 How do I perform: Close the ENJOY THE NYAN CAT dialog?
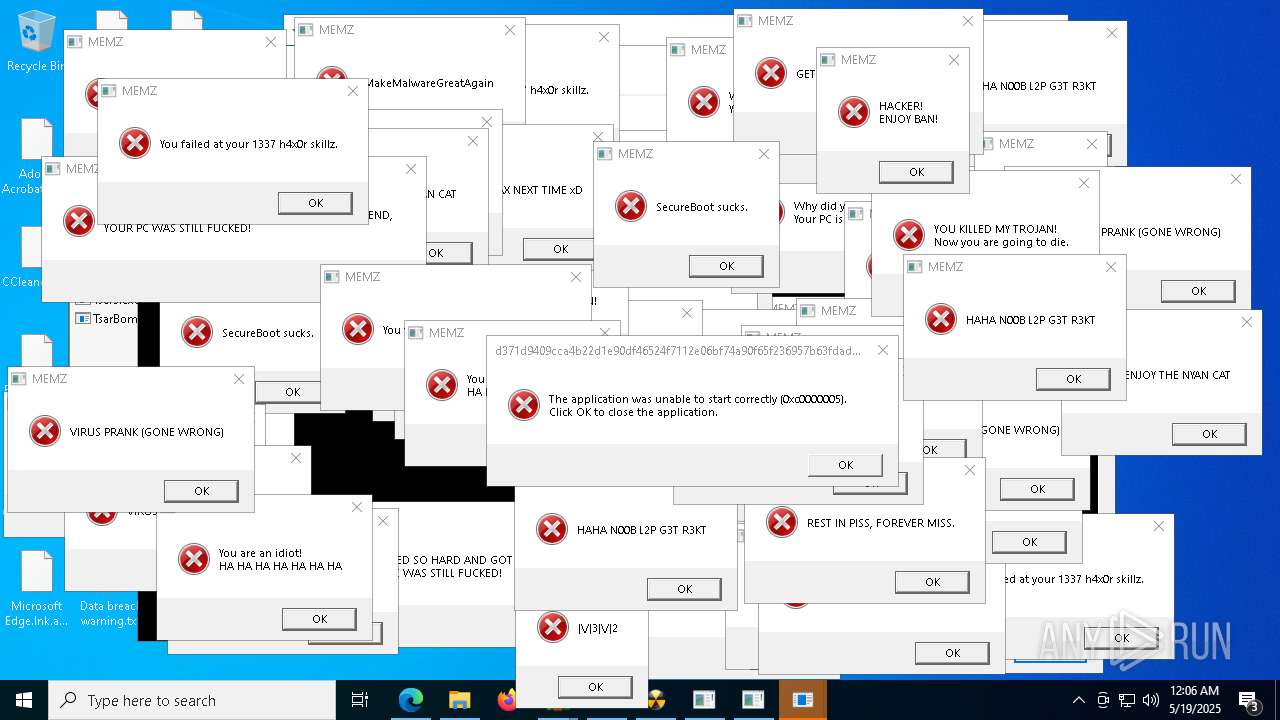click(x=1246, y=322)
